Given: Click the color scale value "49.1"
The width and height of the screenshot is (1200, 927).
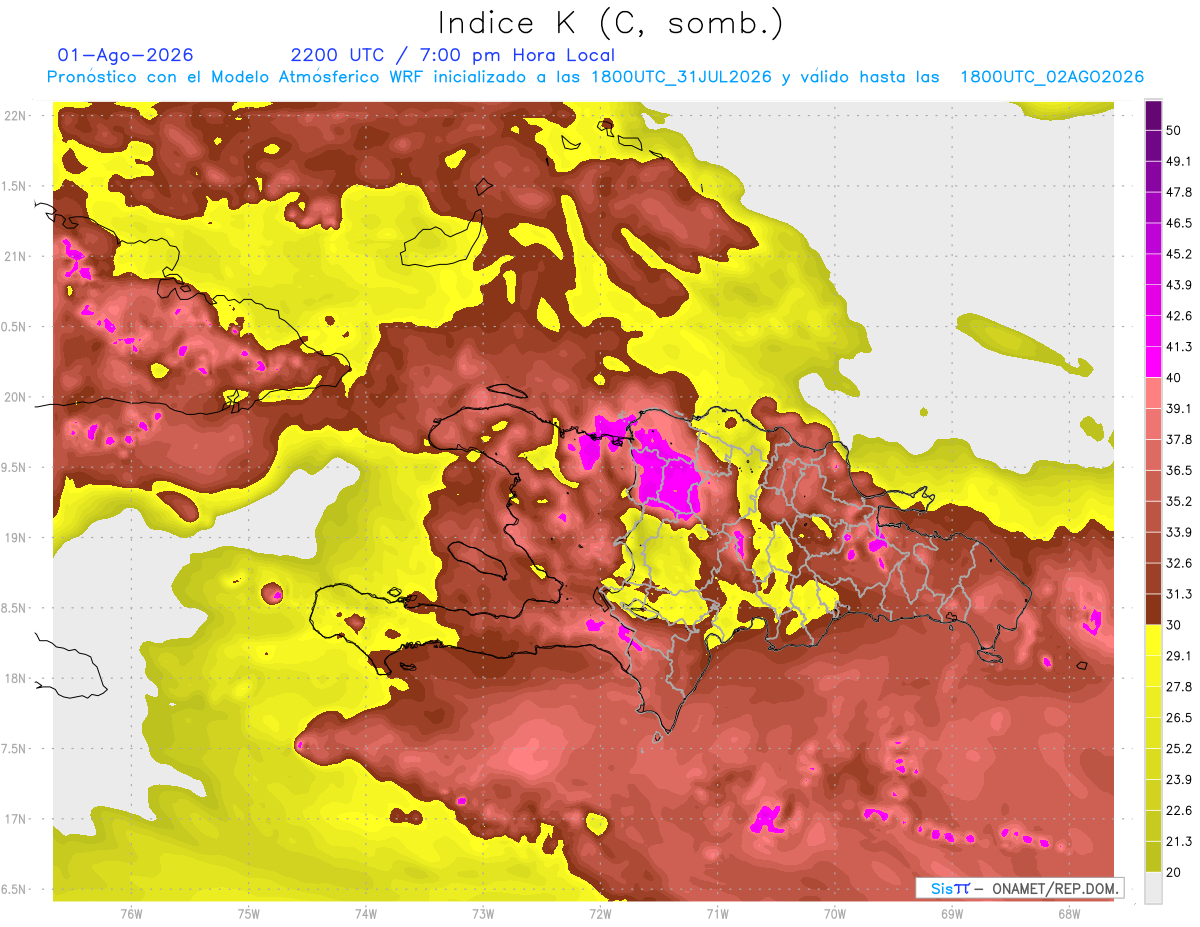Looking at the screenshot, I should tap(1179, 161).
